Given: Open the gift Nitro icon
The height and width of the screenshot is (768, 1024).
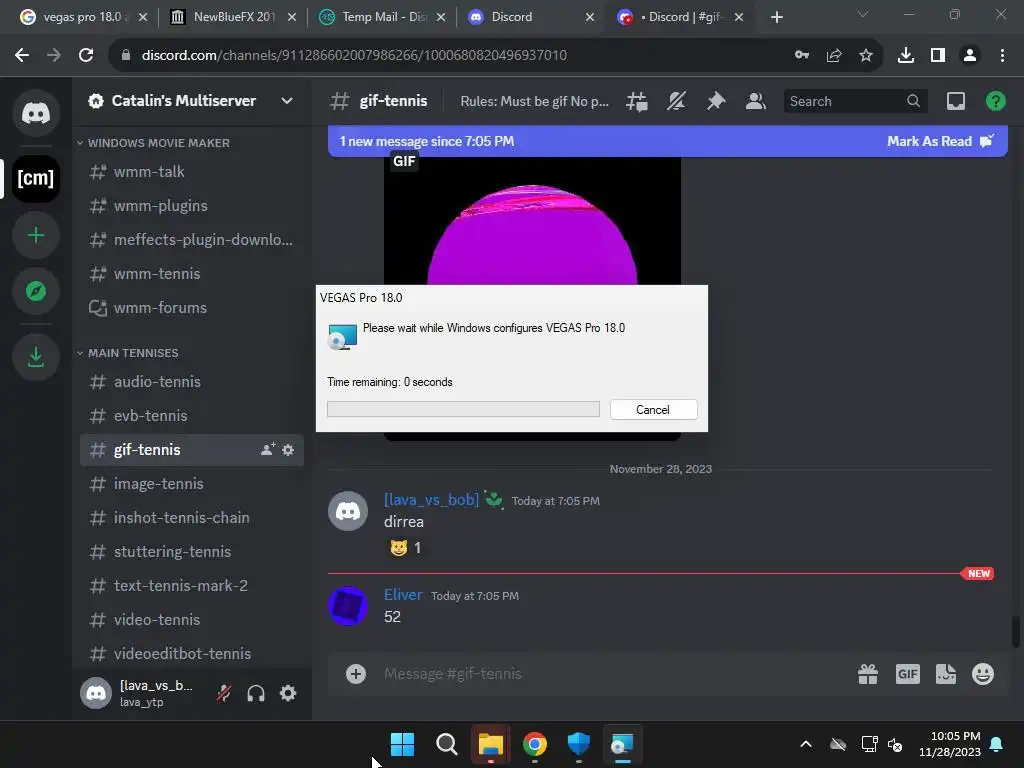Looking at the screenshot, I should click(868, 674).
